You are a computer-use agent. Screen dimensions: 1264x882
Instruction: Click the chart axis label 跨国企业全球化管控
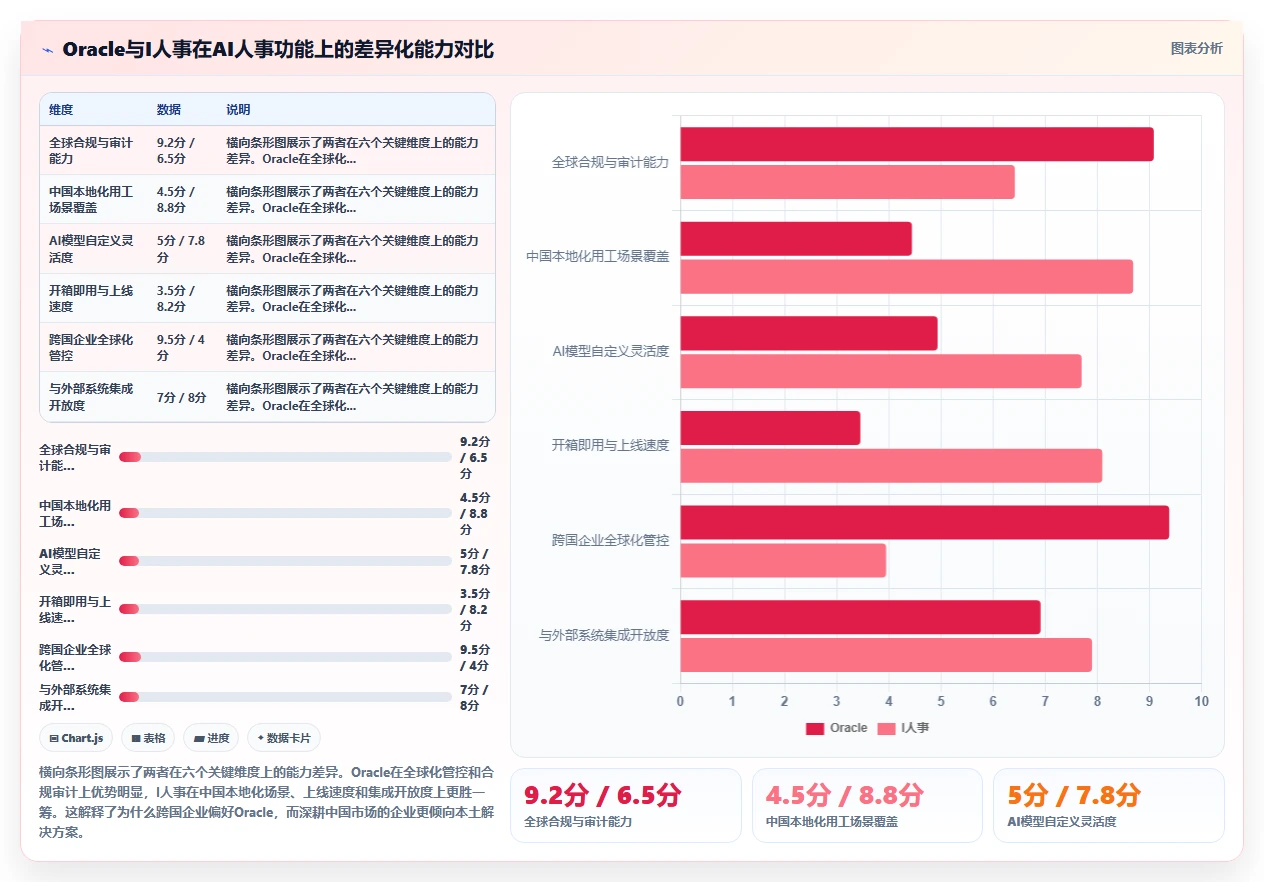610,540
